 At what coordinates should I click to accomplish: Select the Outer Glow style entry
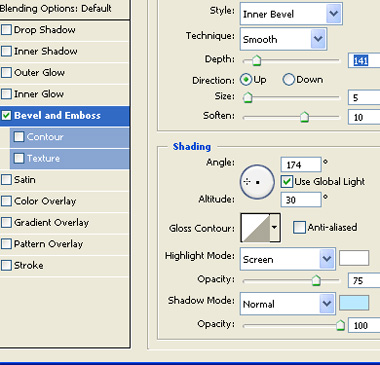(39, 73)
